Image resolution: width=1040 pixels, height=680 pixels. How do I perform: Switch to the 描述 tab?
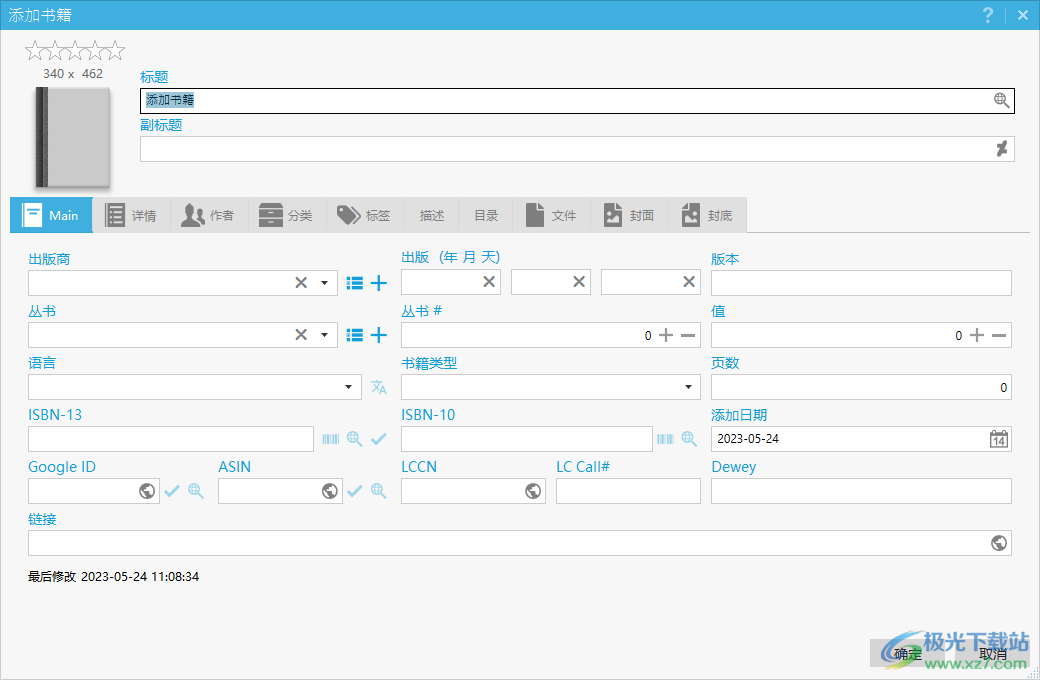click(432, 215)
